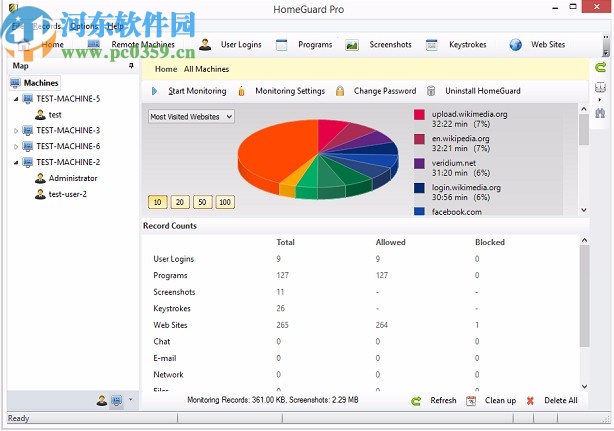Show top 100 websites in chart
The image size is (614, 431).
click(x=225, y=202)
